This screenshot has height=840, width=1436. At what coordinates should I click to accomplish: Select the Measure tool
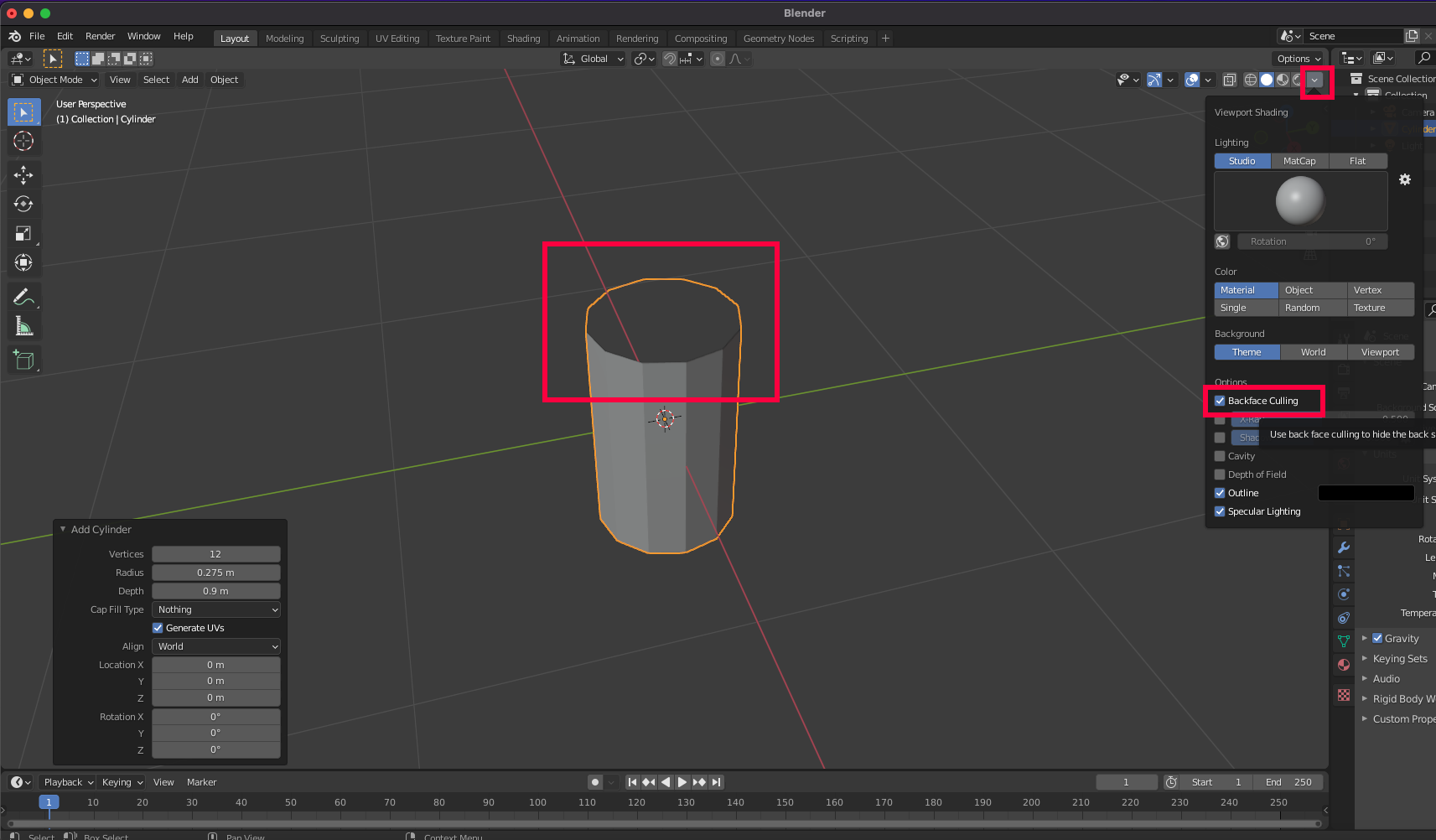[23, 326]
